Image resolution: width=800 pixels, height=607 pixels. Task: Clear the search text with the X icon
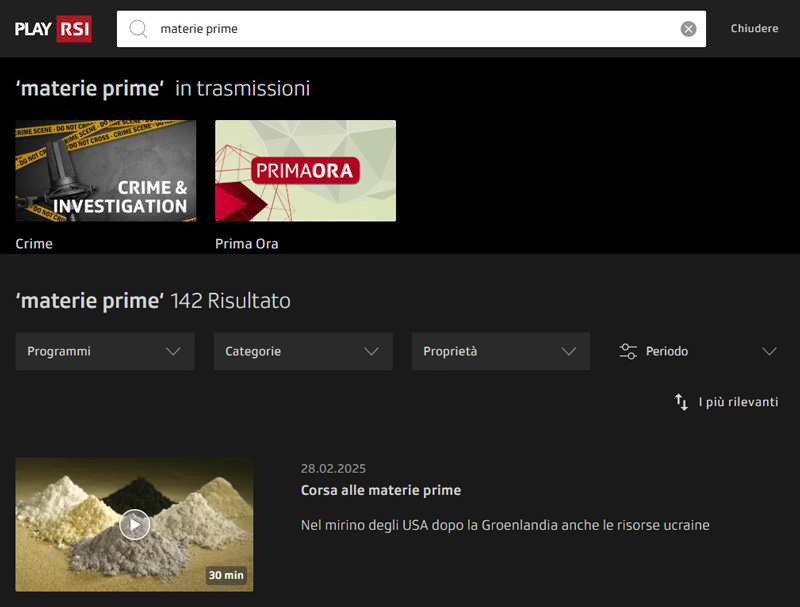[688, 29]
